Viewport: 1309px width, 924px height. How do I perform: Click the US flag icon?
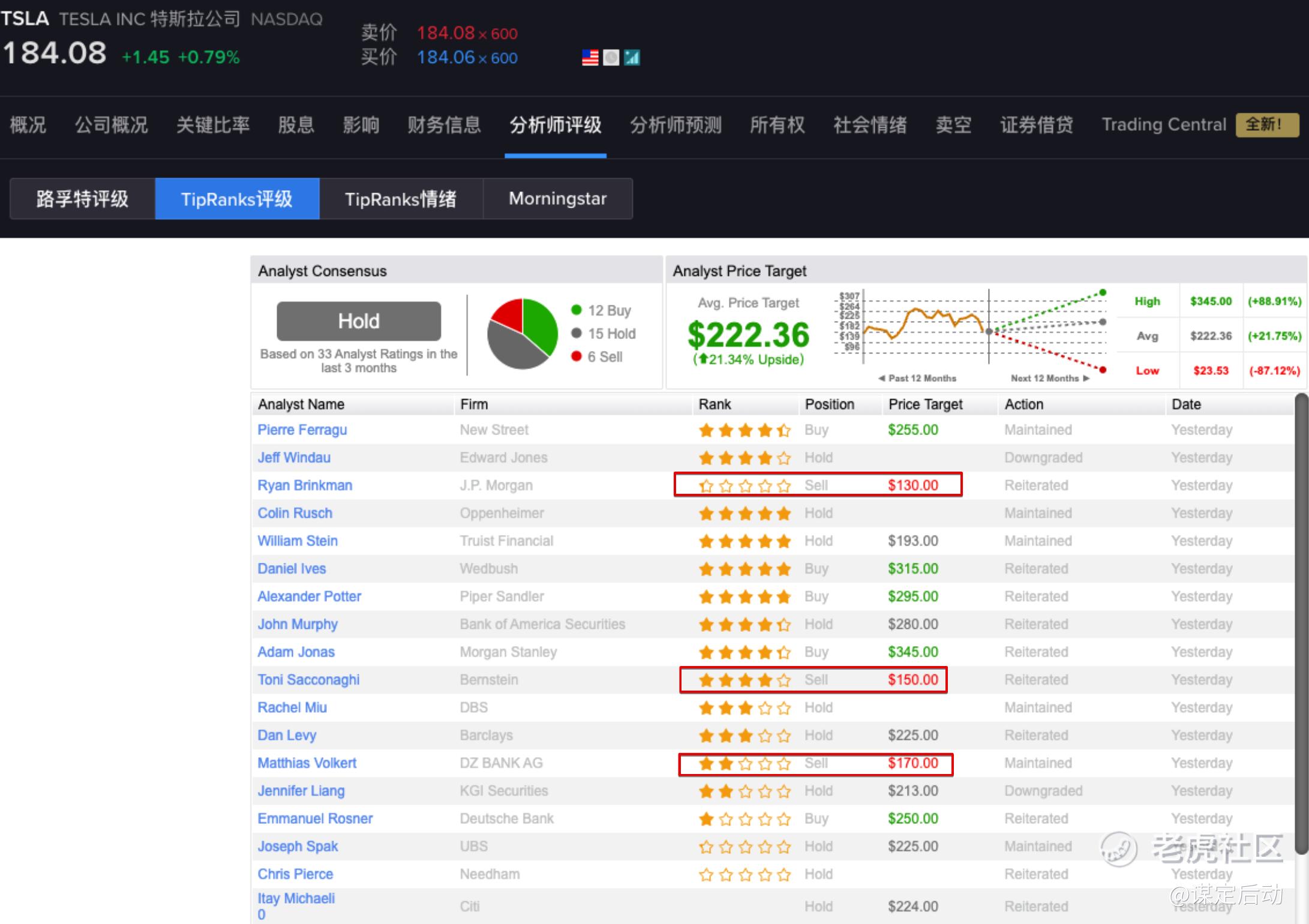pos(590,58)
